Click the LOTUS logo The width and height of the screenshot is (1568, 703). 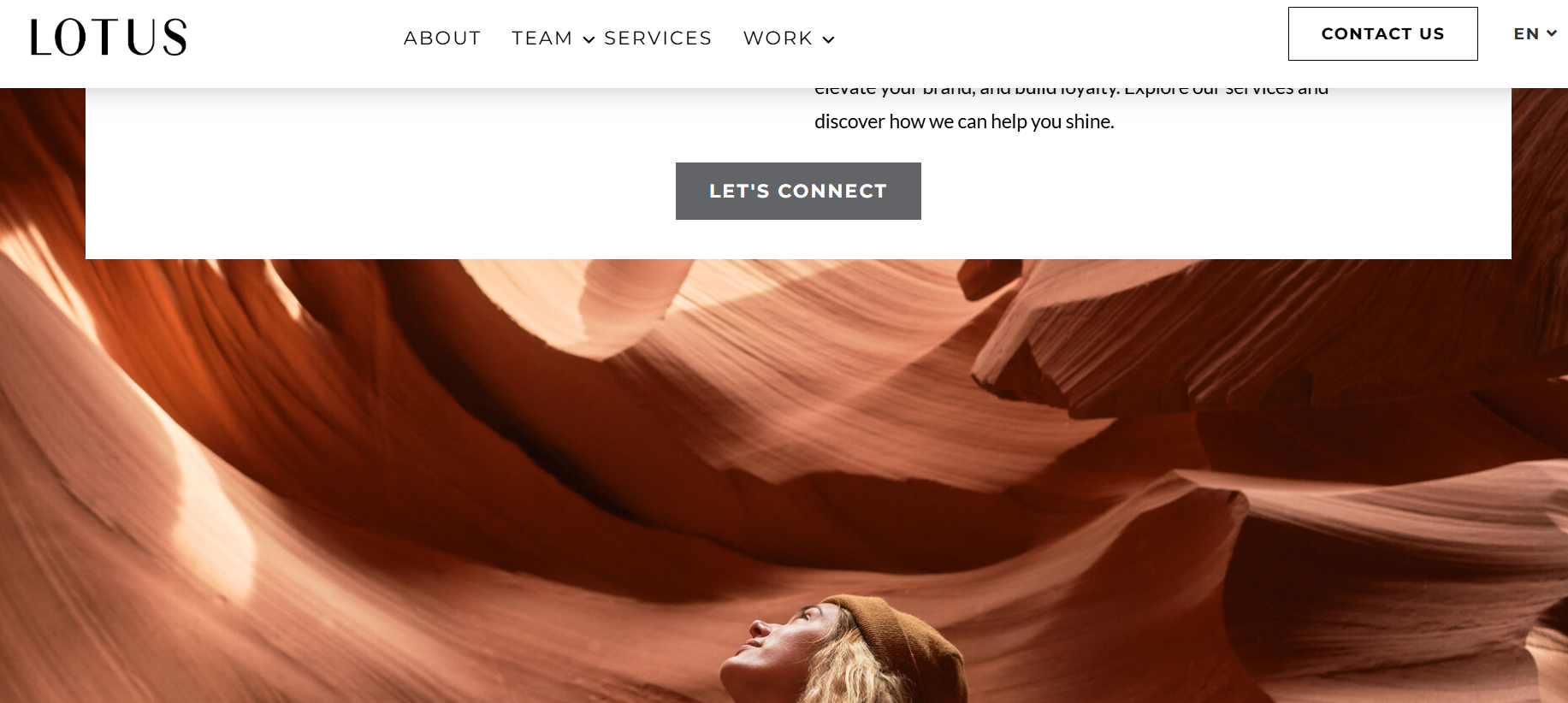tap(109, 38)
